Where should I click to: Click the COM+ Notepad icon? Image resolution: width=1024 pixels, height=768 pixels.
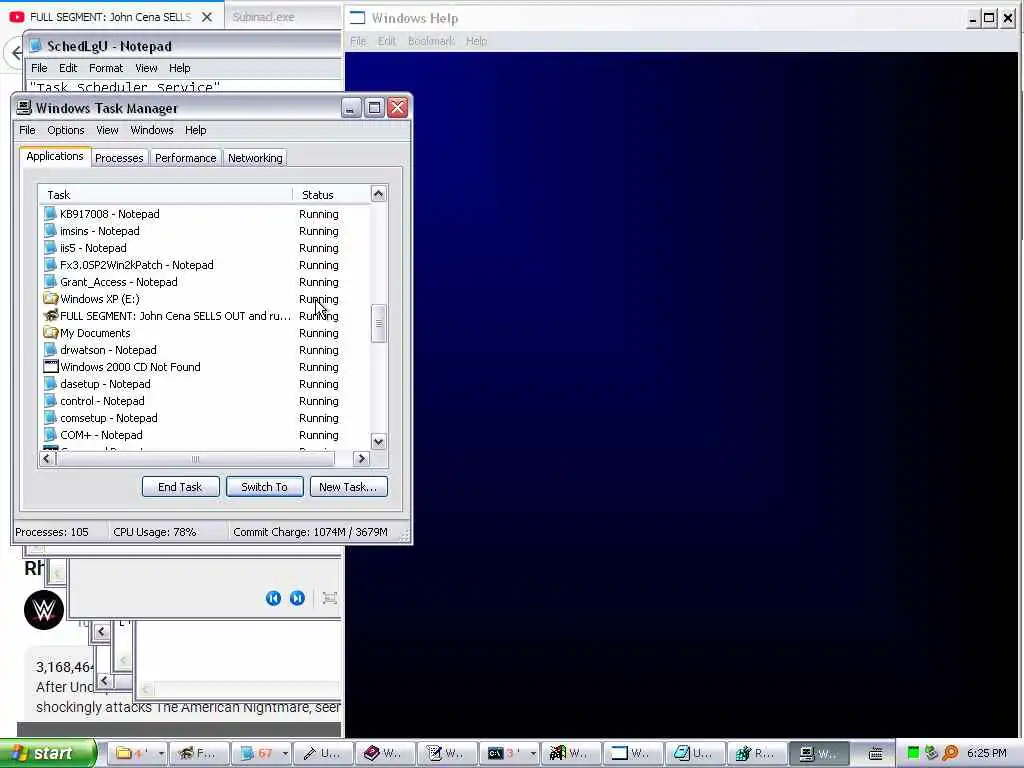pos(50,435)
